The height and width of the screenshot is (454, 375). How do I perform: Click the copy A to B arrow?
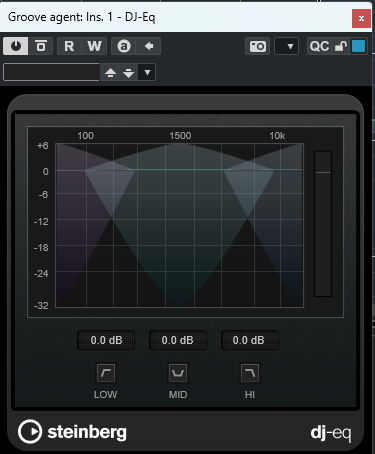click(149, 46)
